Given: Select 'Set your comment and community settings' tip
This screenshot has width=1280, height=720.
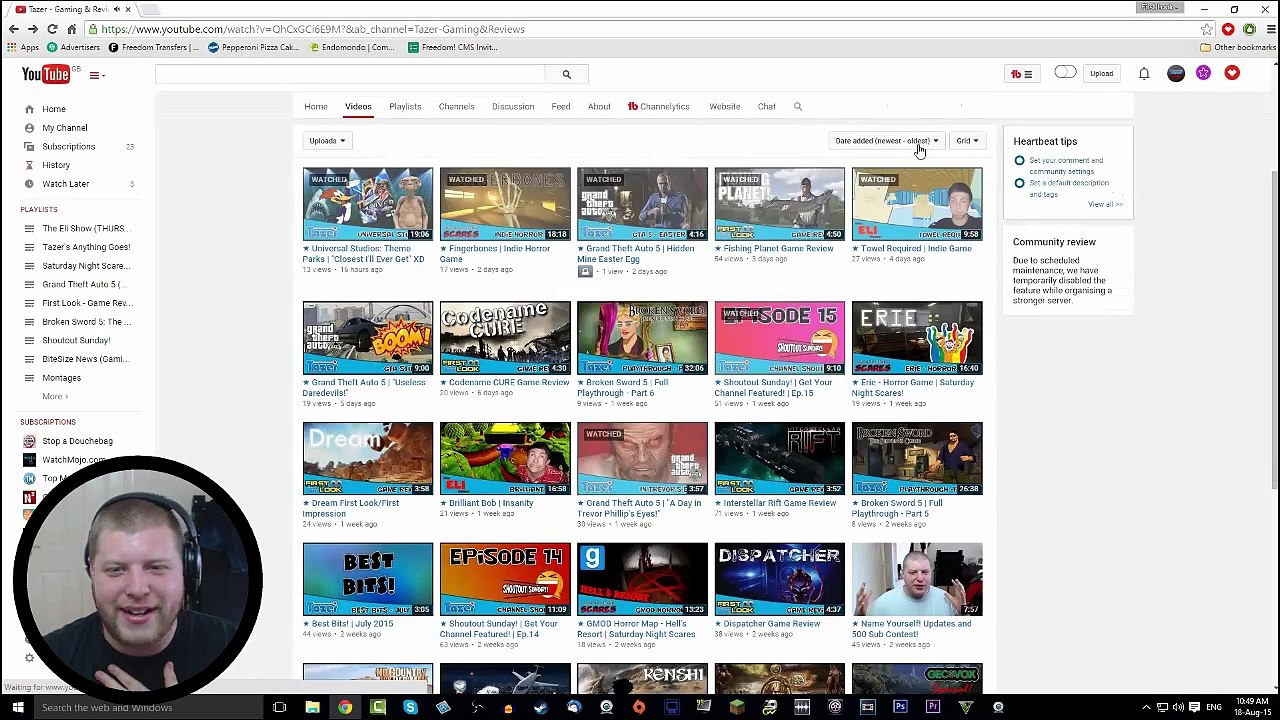Looking at the screenshot, I should tap(1066, 166).
